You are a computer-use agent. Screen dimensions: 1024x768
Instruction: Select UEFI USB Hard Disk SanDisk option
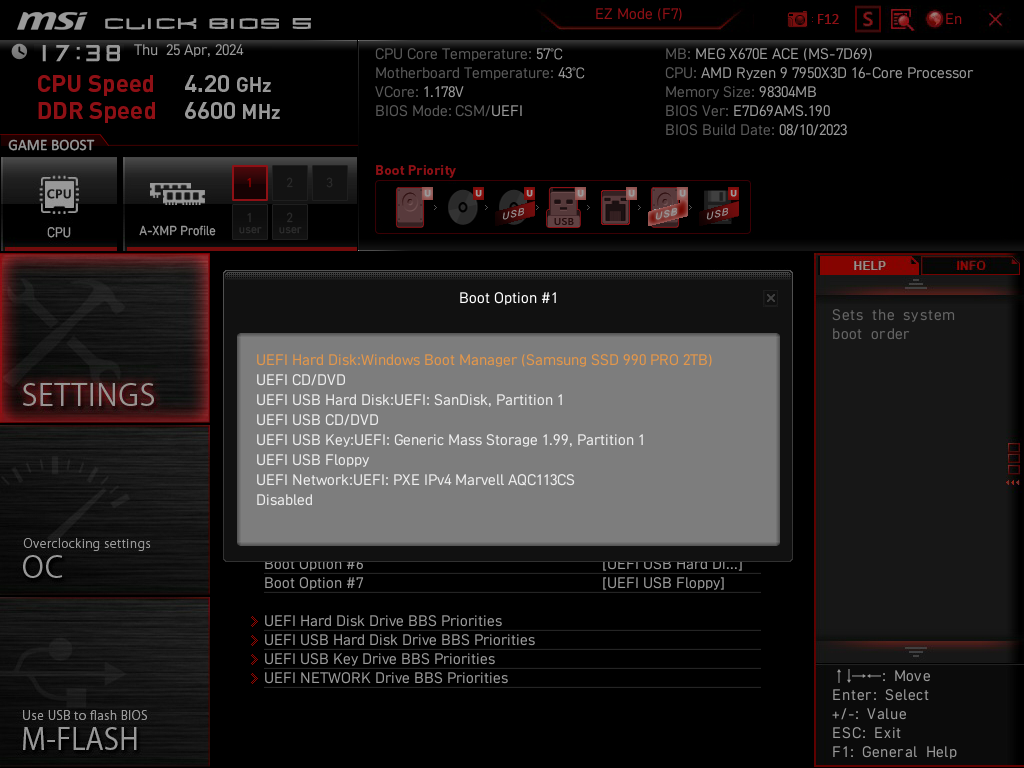point(409,400)
